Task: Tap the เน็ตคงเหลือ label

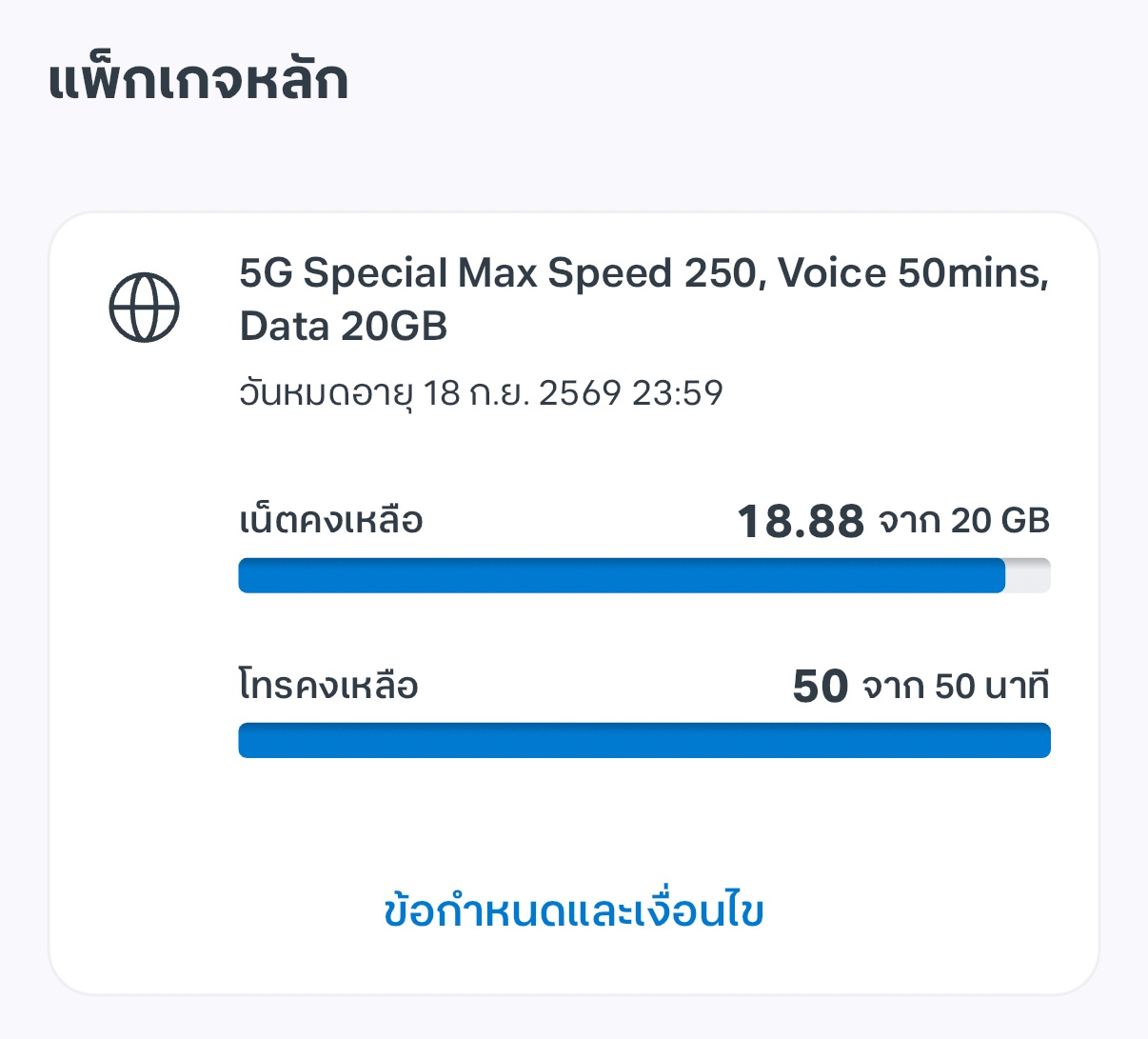Action: [x=330, y=521]
